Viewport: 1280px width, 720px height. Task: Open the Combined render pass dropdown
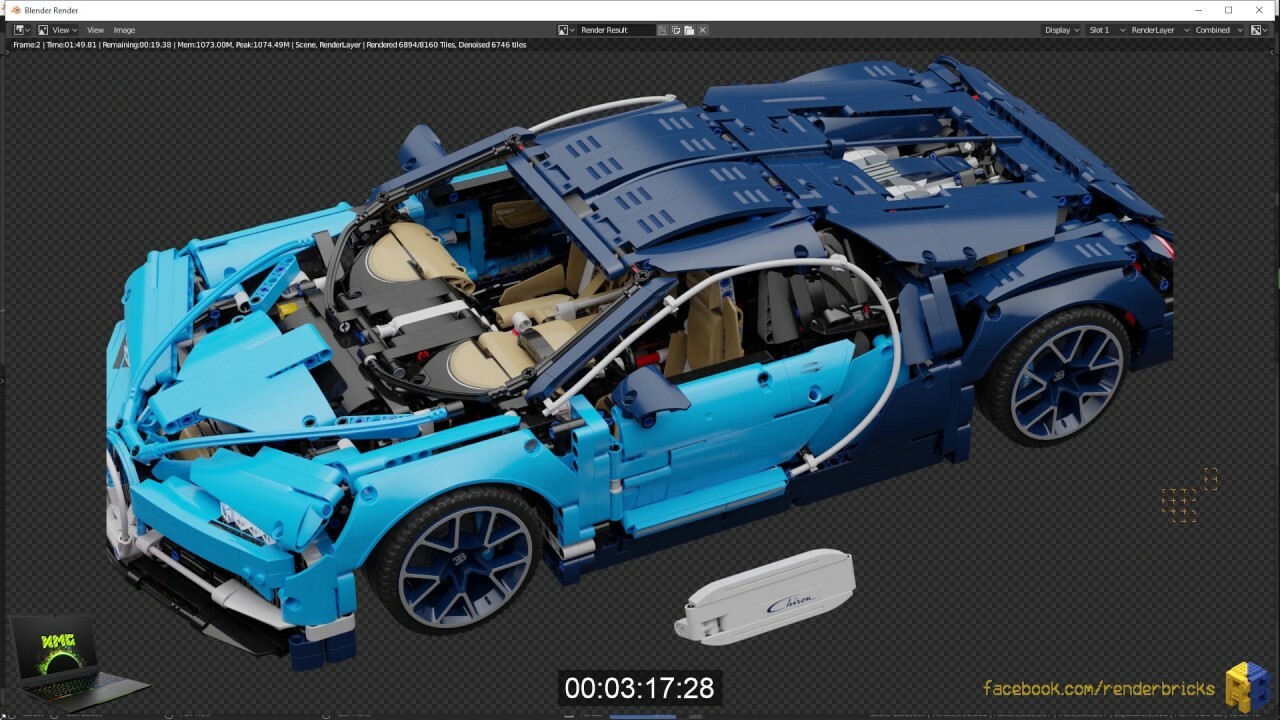[x=1212, y=29]
